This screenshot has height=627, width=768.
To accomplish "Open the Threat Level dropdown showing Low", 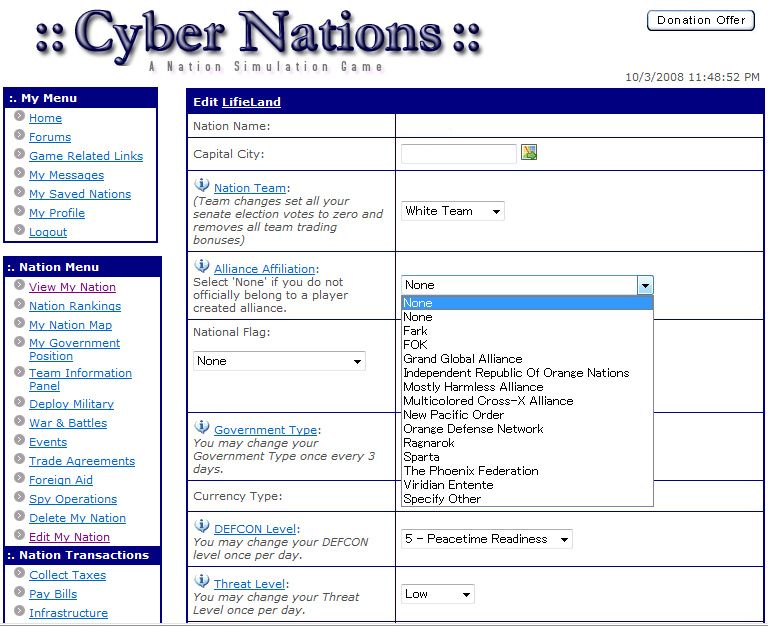I will 438,594.
